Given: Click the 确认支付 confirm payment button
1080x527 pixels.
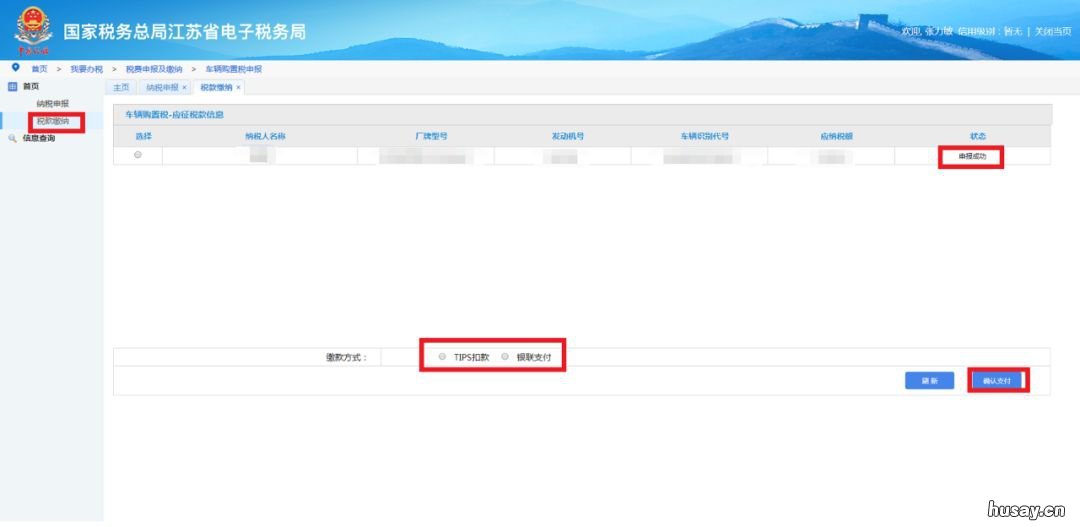Looking at the screenshot, I should click(996, 380).
